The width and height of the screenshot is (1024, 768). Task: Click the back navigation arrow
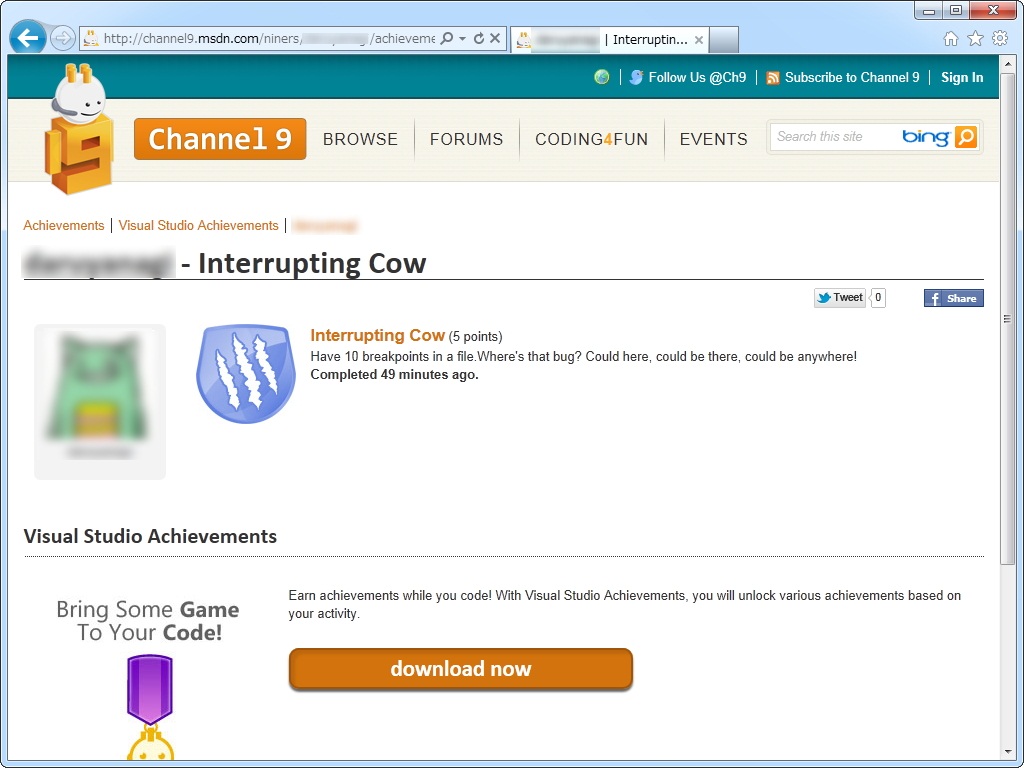pos(27,37)
